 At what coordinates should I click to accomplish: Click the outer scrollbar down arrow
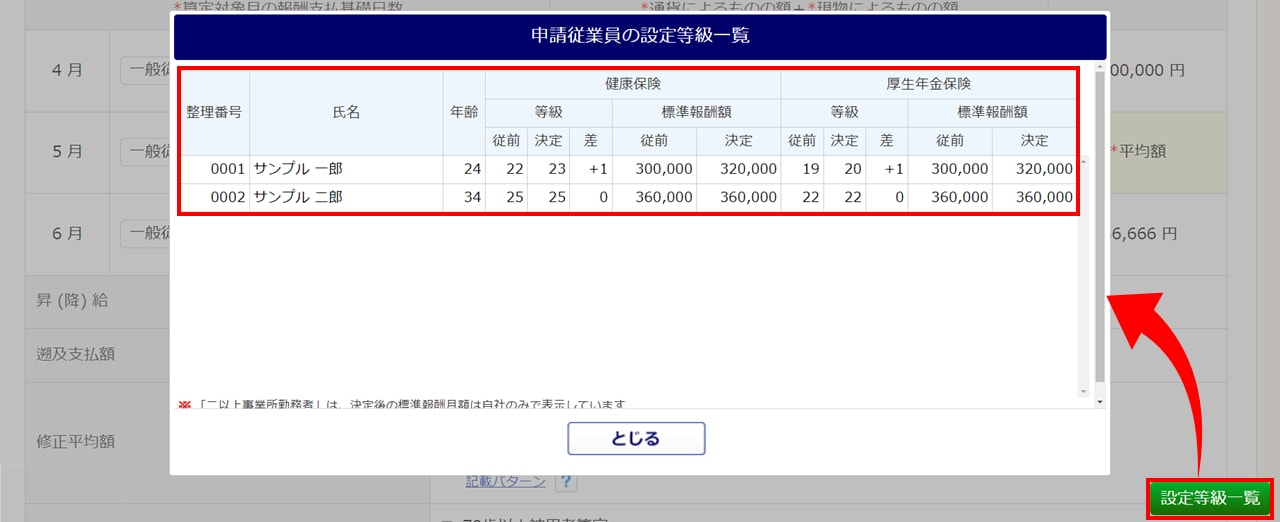(1100, 401)
